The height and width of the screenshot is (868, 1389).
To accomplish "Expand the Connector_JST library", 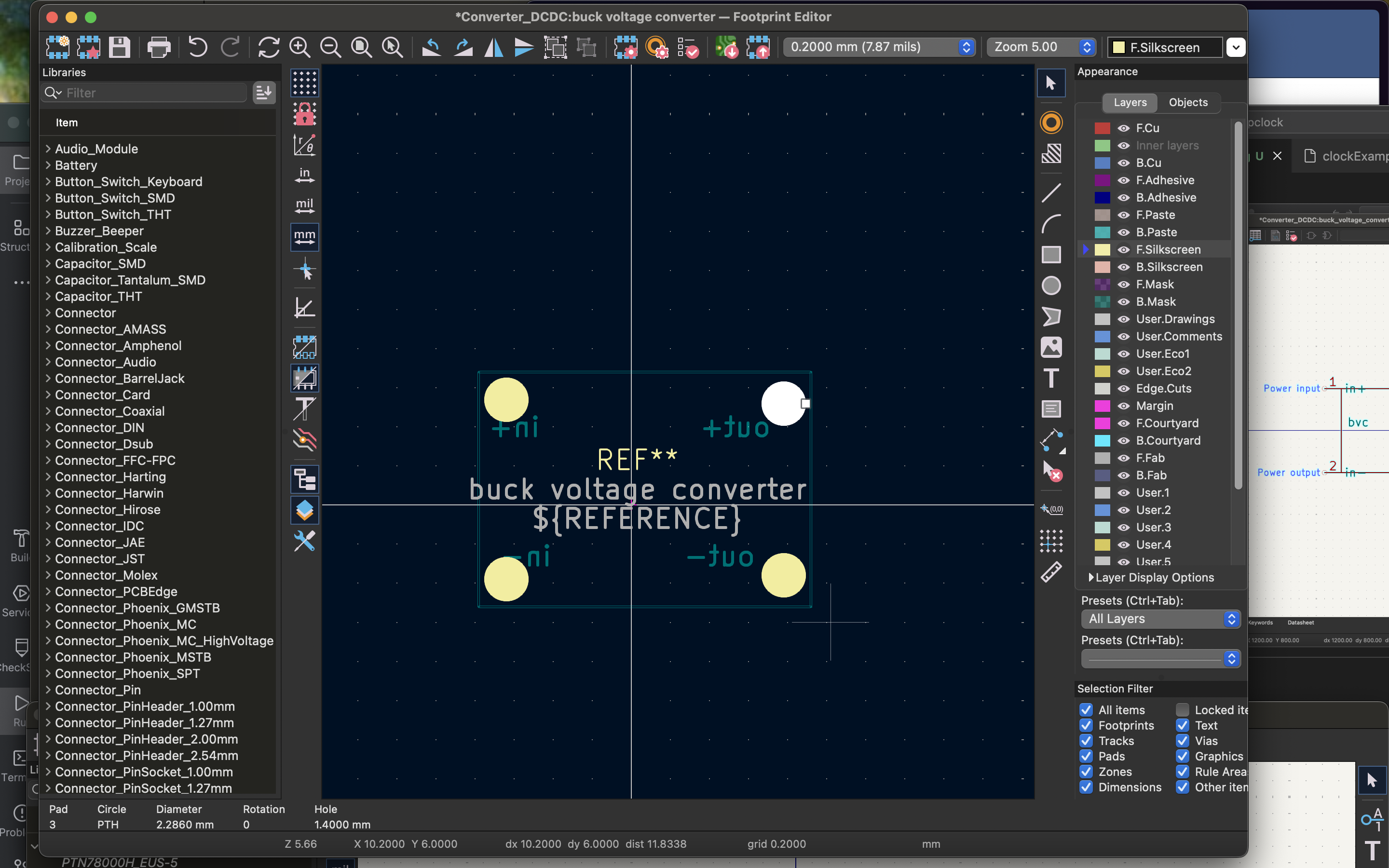I will pyautogui.click(x=48, y=558).
